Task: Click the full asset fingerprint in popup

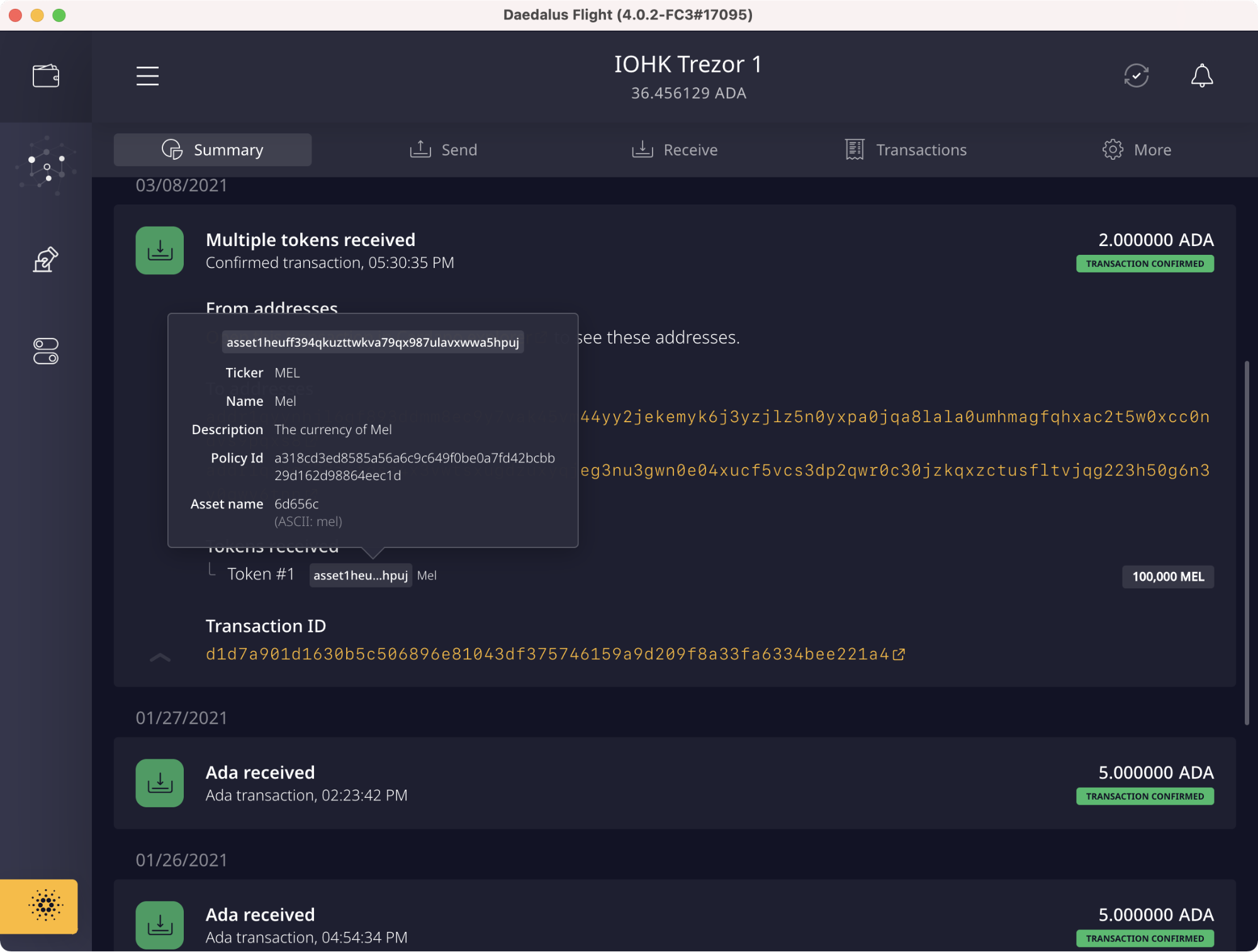Action: coord(373,342)
